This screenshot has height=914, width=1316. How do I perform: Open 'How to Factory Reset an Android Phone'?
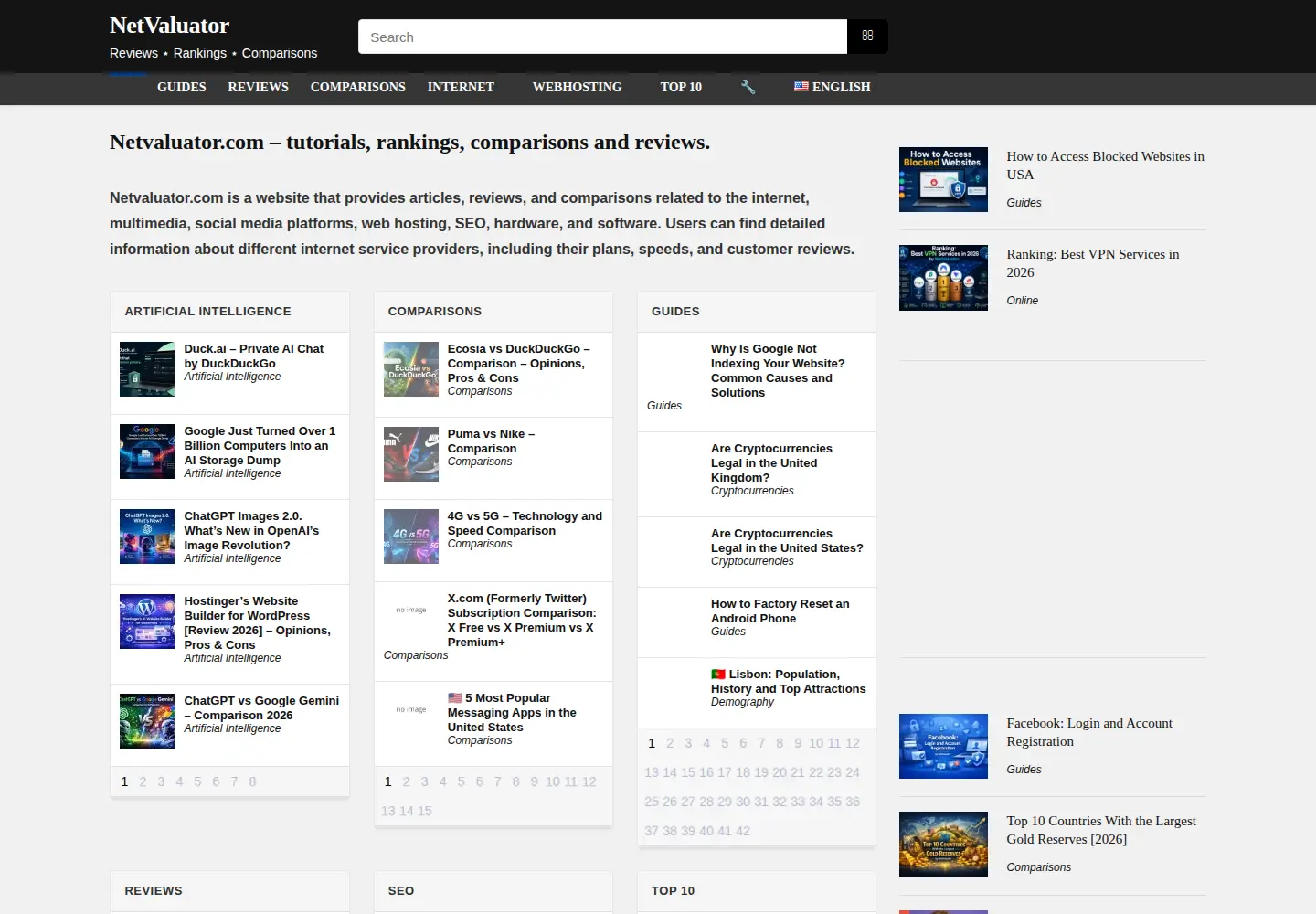780,611
